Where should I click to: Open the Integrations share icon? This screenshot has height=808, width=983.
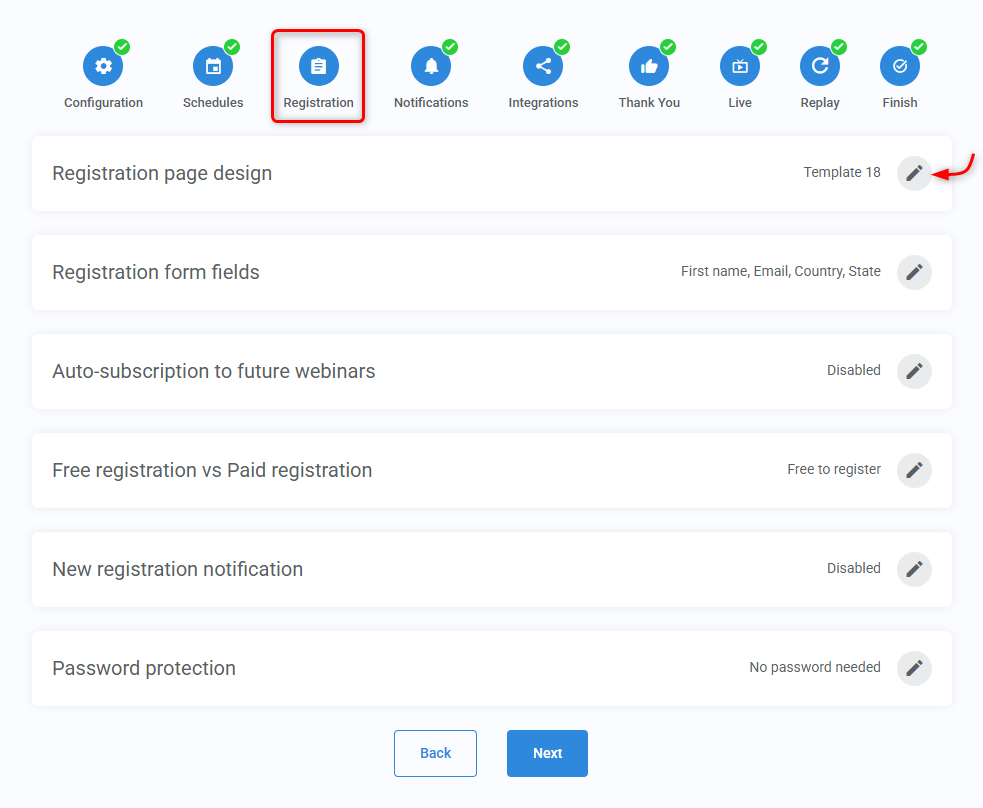tap(543, 65)
